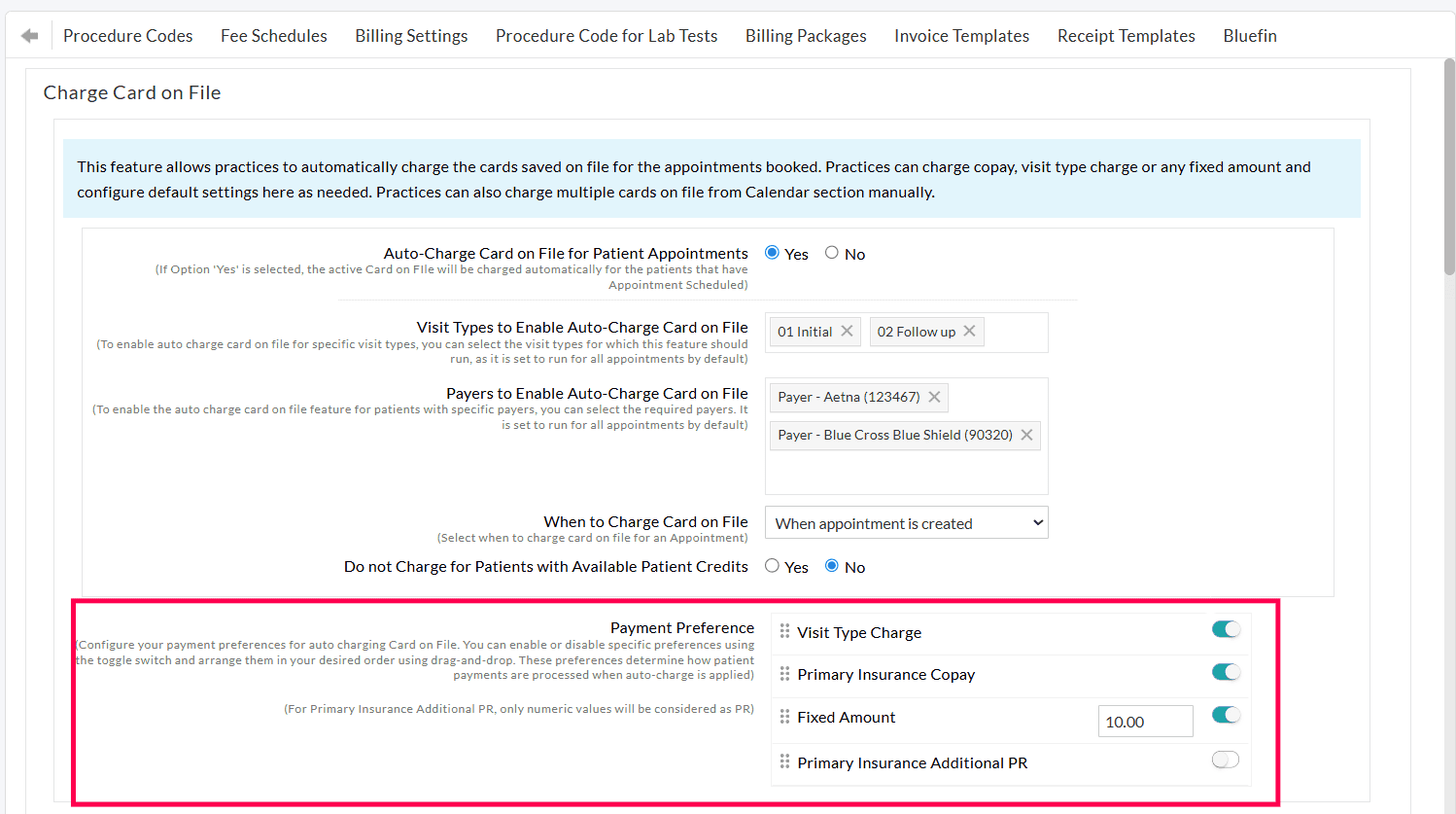
Task: Click the back arrow navigation icon
Action: (28, 34)
